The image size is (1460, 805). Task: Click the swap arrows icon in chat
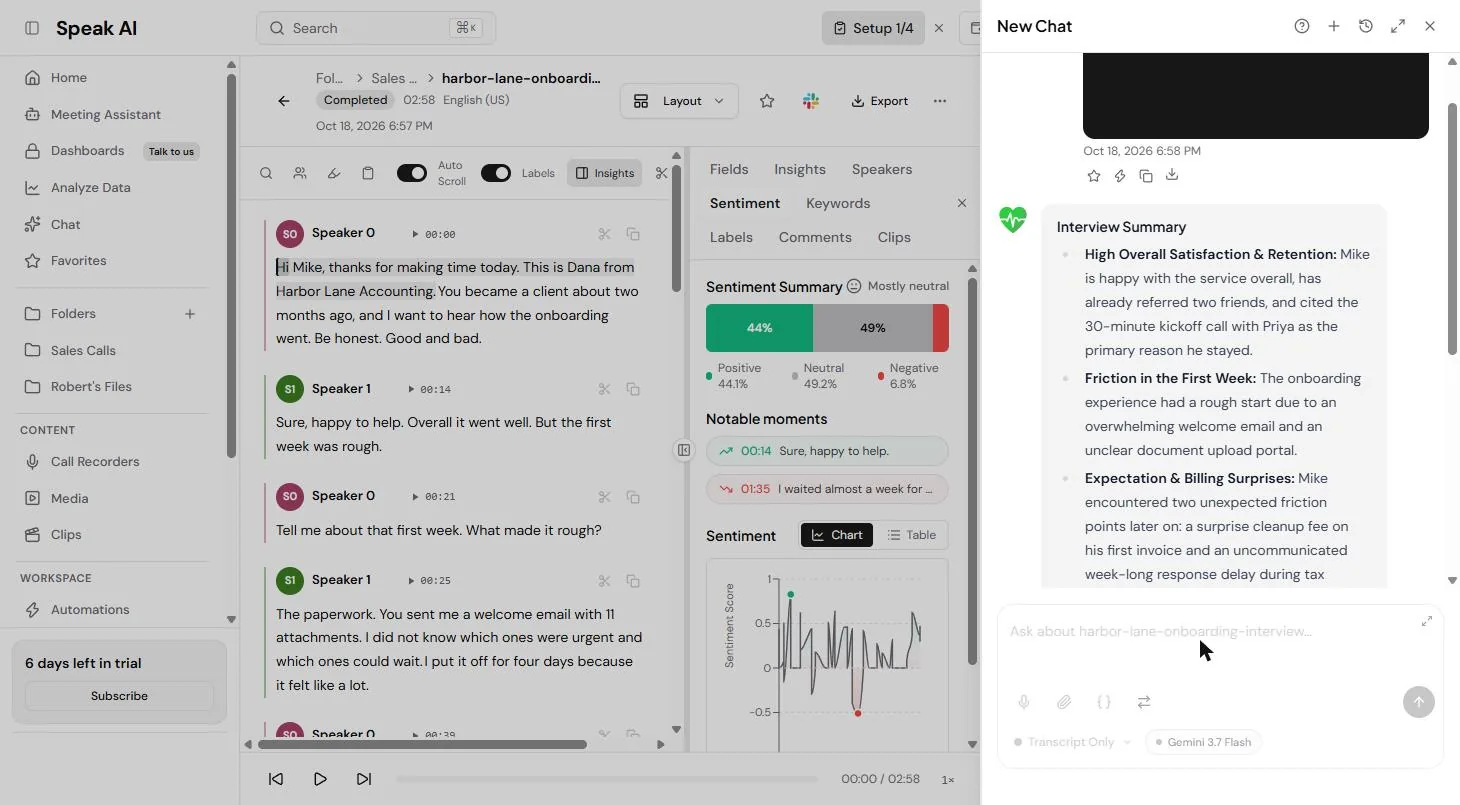pyautogui.click(x=1144, y=702)
